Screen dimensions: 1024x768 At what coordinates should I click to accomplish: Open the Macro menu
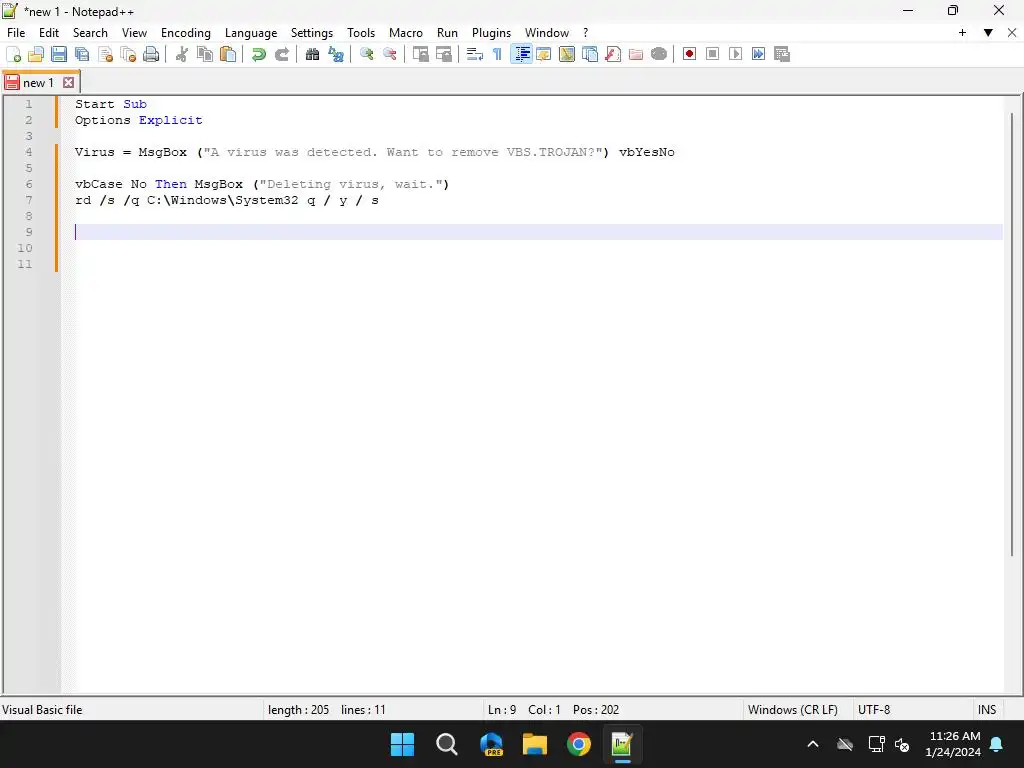coord(406,33)
